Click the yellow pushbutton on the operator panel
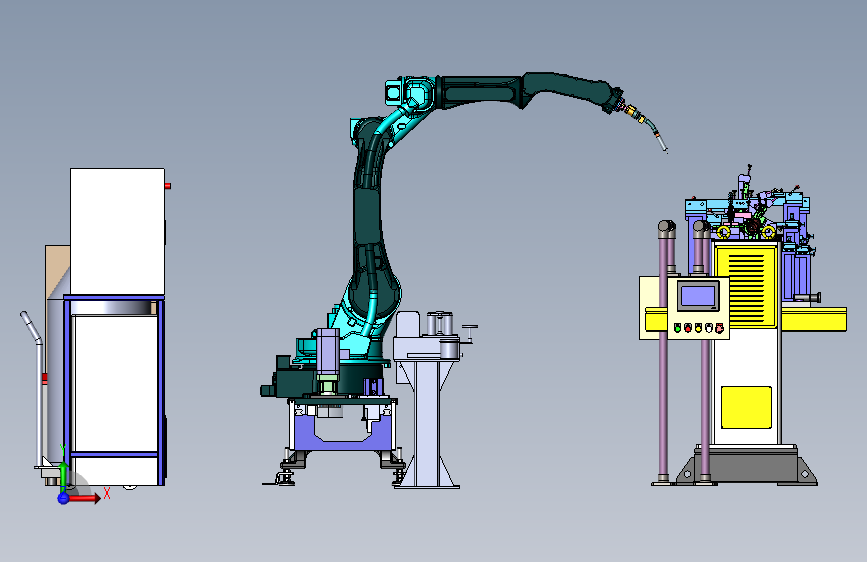The width and height of the screenshot is (867, 562). pyautogui.click(x=698, y=328)
